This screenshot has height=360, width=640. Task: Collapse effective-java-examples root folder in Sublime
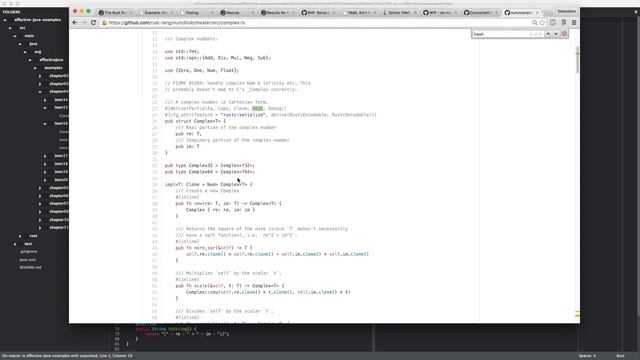(5, 20)
